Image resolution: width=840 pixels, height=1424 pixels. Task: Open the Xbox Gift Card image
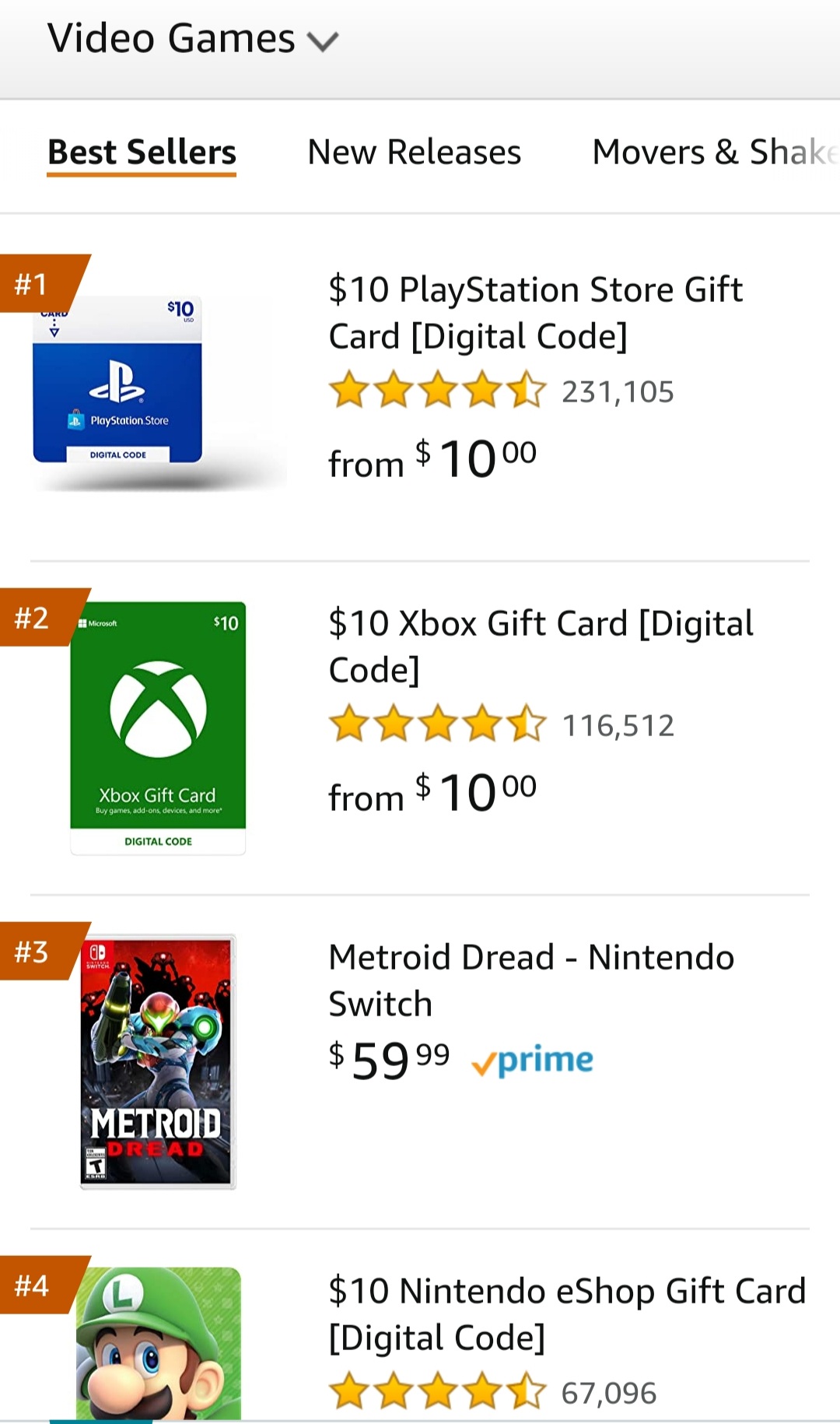158,728
